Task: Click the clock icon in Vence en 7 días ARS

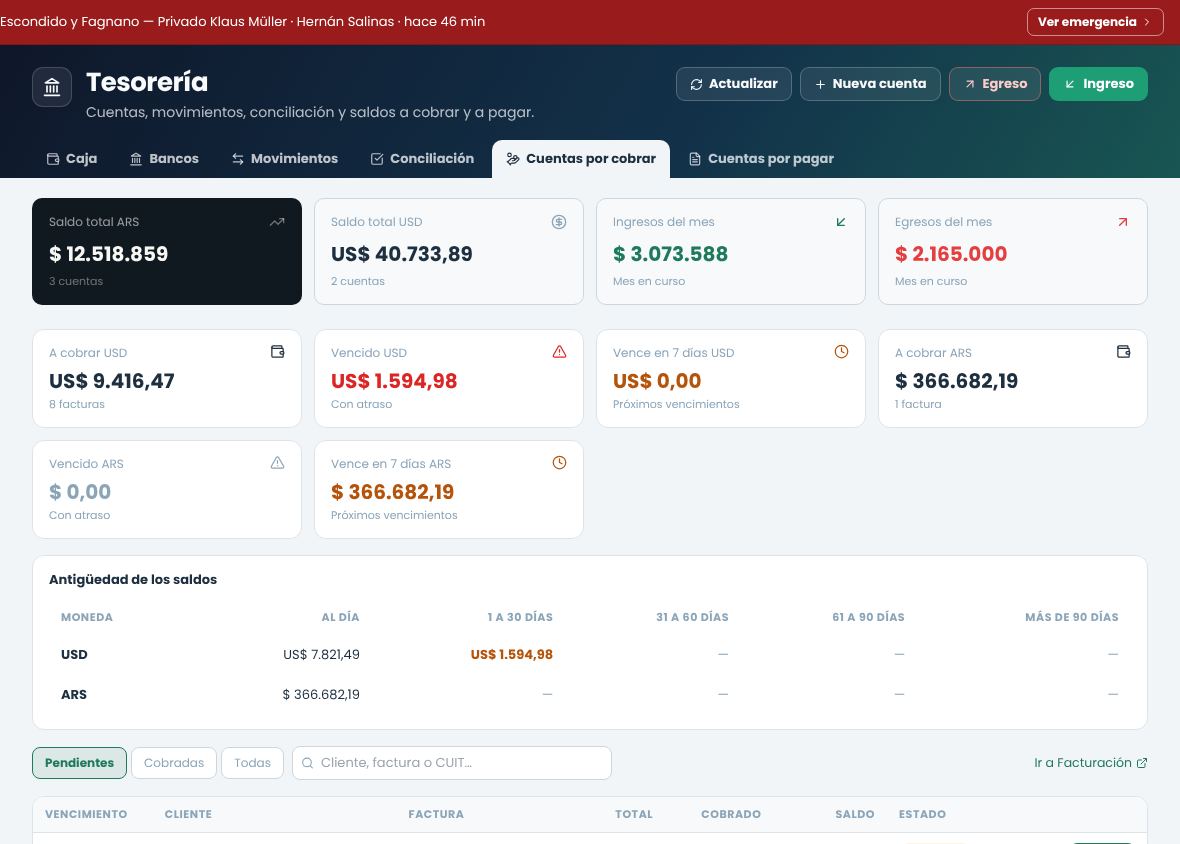Action: click(559, 463)
